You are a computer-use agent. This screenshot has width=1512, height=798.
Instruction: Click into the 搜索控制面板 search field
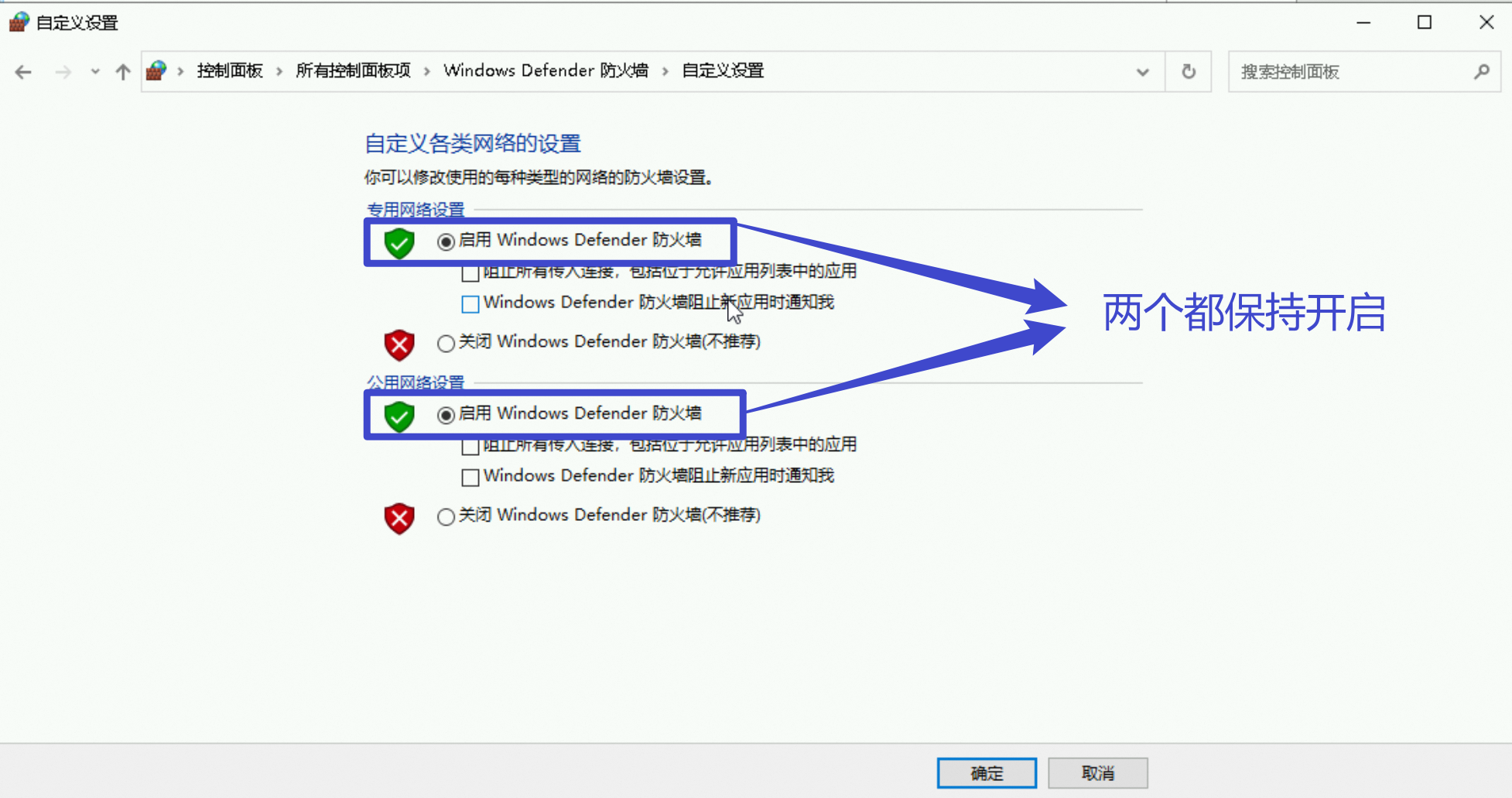pos(1351,72)
